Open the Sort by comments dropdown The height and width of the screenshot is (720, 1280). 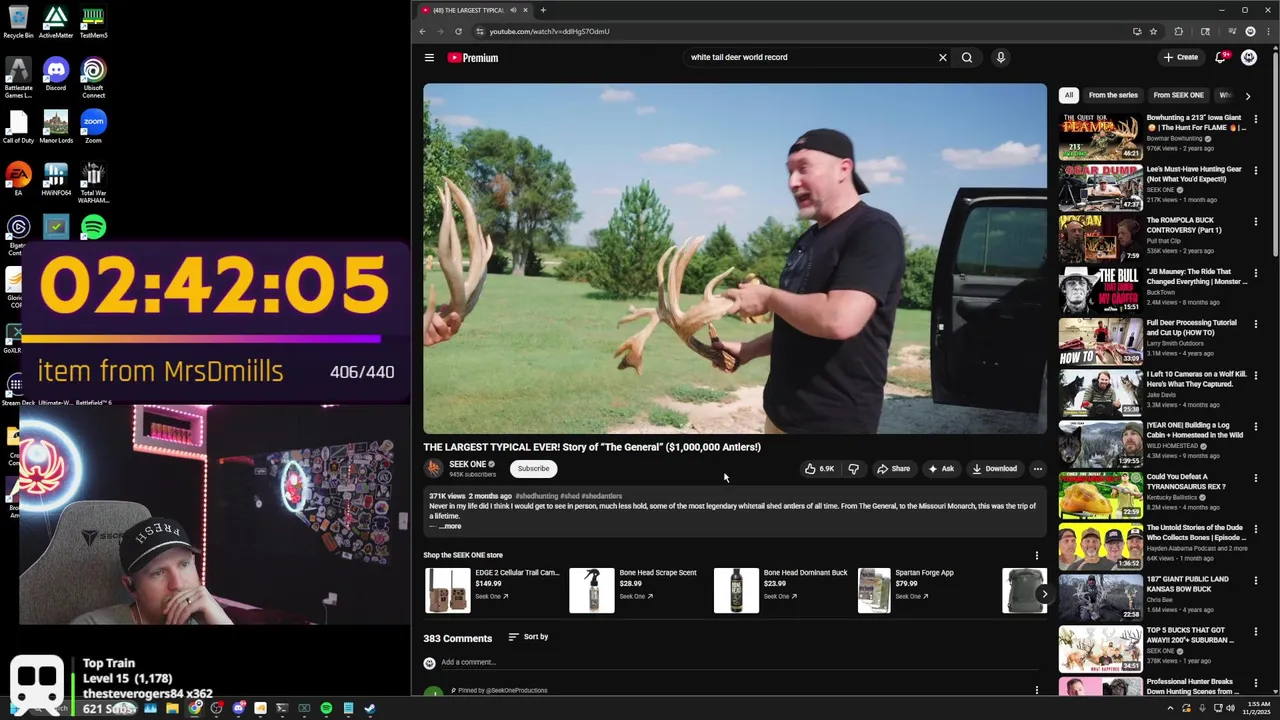(528, 636)
